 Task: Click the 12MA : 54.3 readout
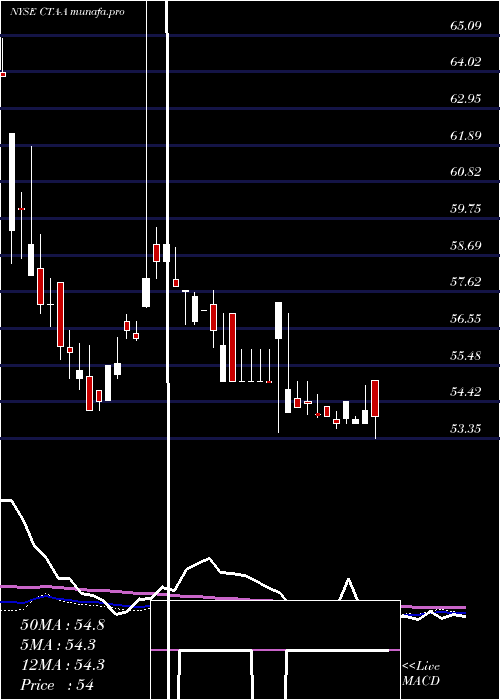(x=62, y=665)
